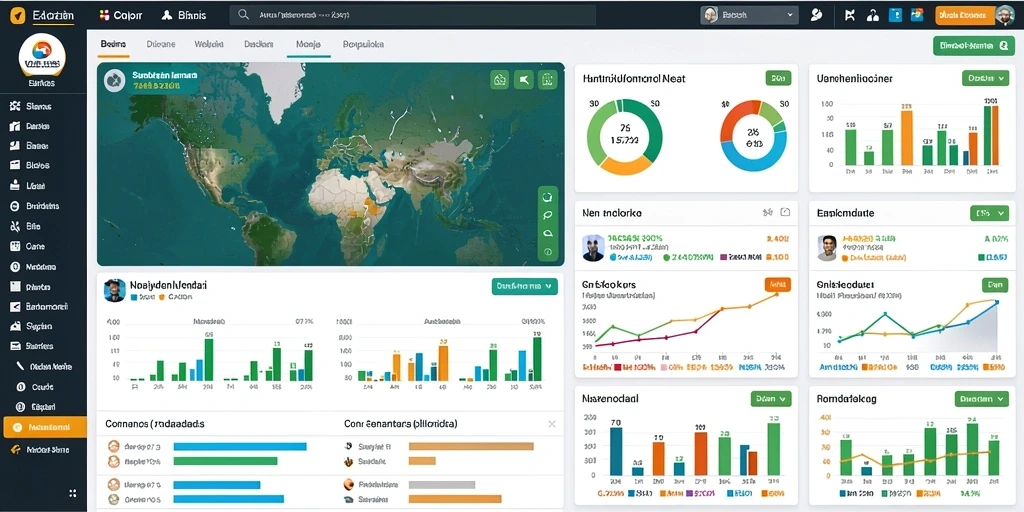1024x512 pixels.
Task: Select the orange highlighted sidebar menu item
Action: pos(45,427)
